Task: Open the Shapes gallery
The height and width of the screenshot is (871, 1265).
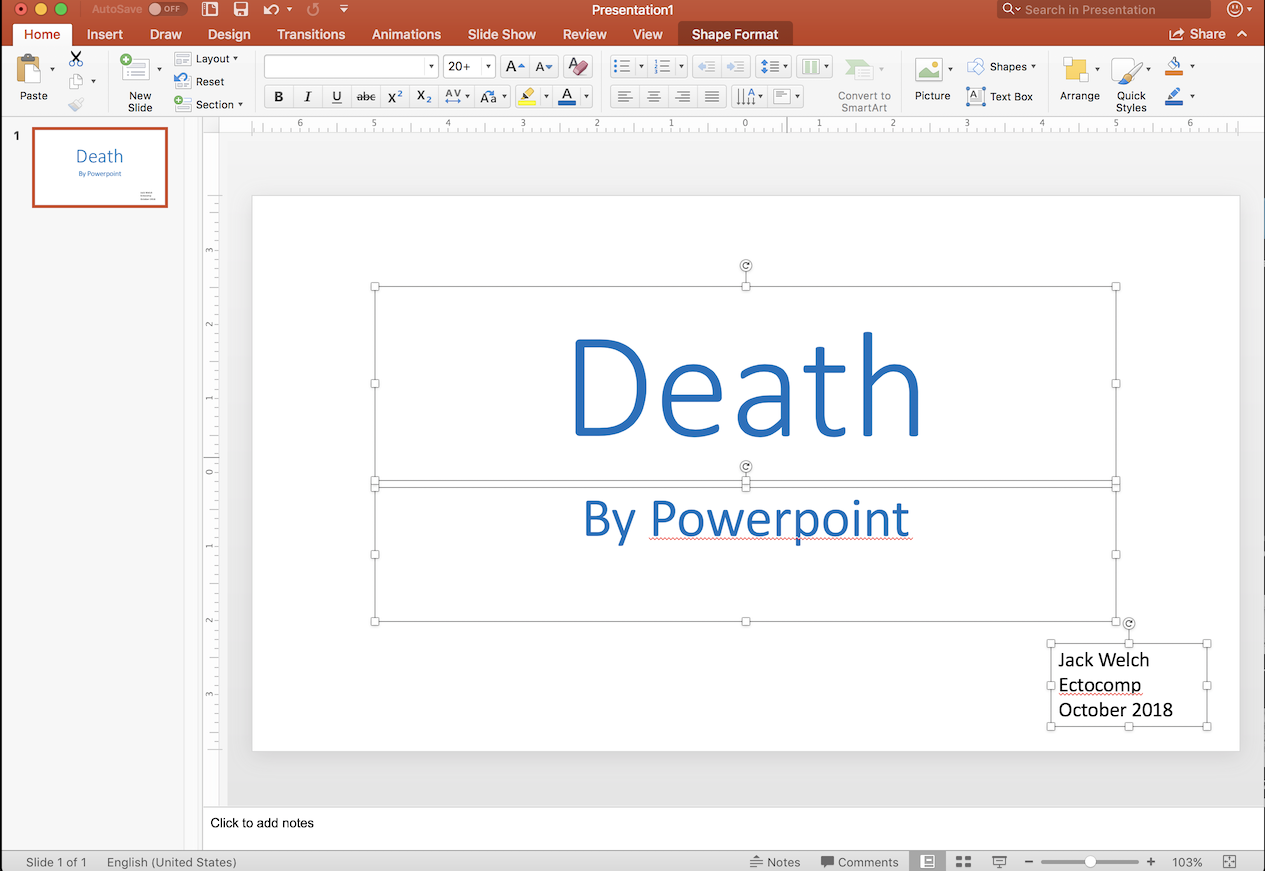Action: point(1002,66)
